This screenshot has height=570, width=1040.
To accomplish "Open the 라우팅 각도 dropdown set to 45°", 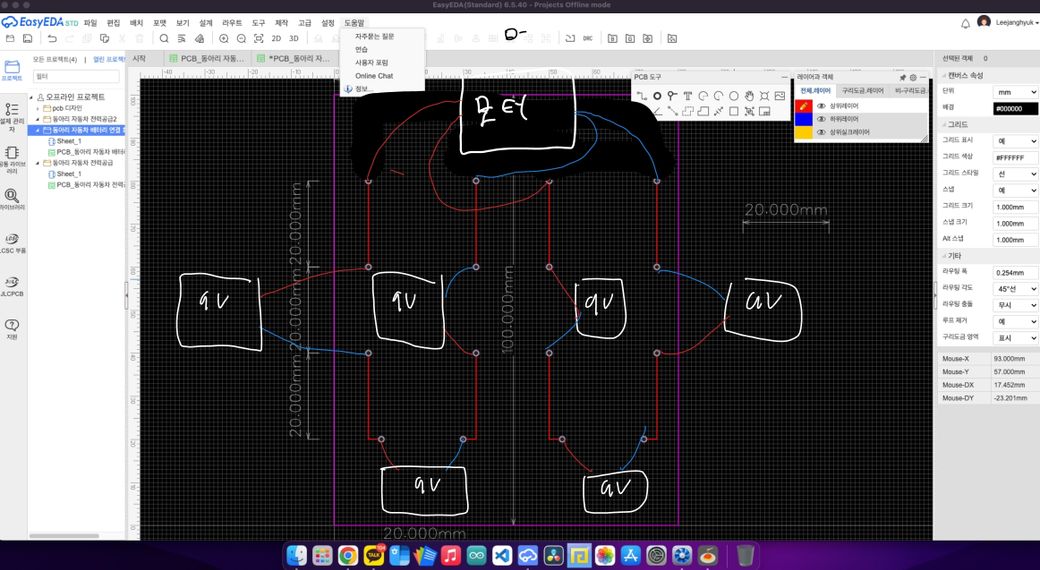I will tap(1015, 287).
